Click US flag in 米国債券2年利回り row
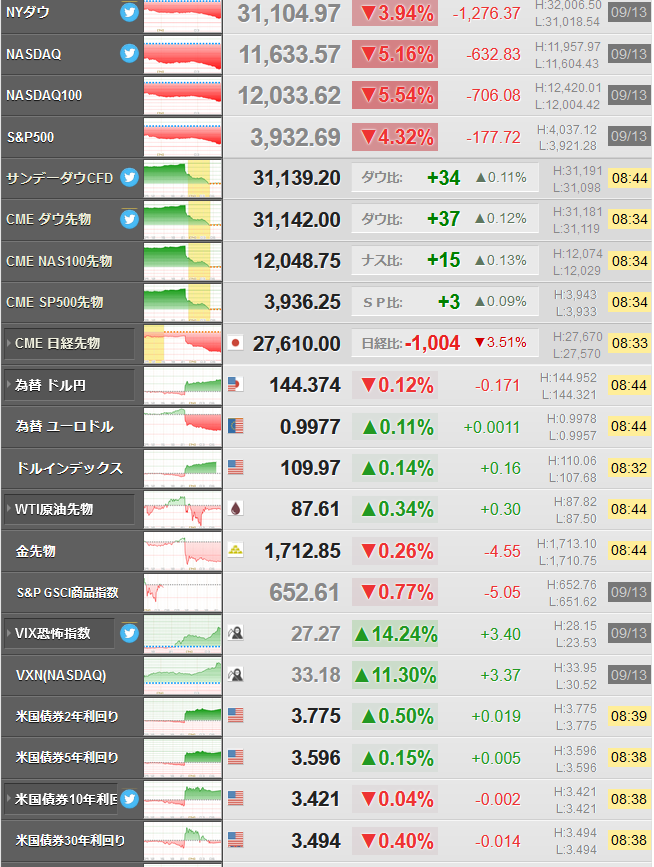 coord(236,715)
